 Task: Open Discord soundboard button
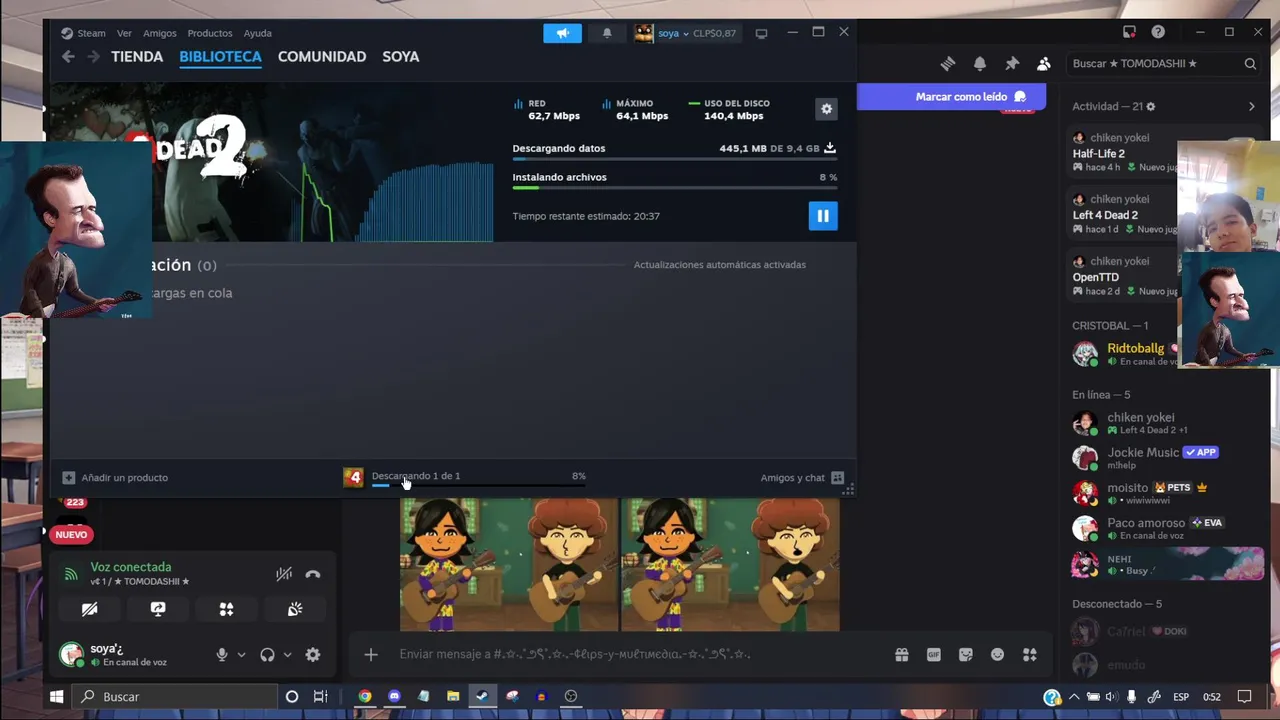click(295, 609)
